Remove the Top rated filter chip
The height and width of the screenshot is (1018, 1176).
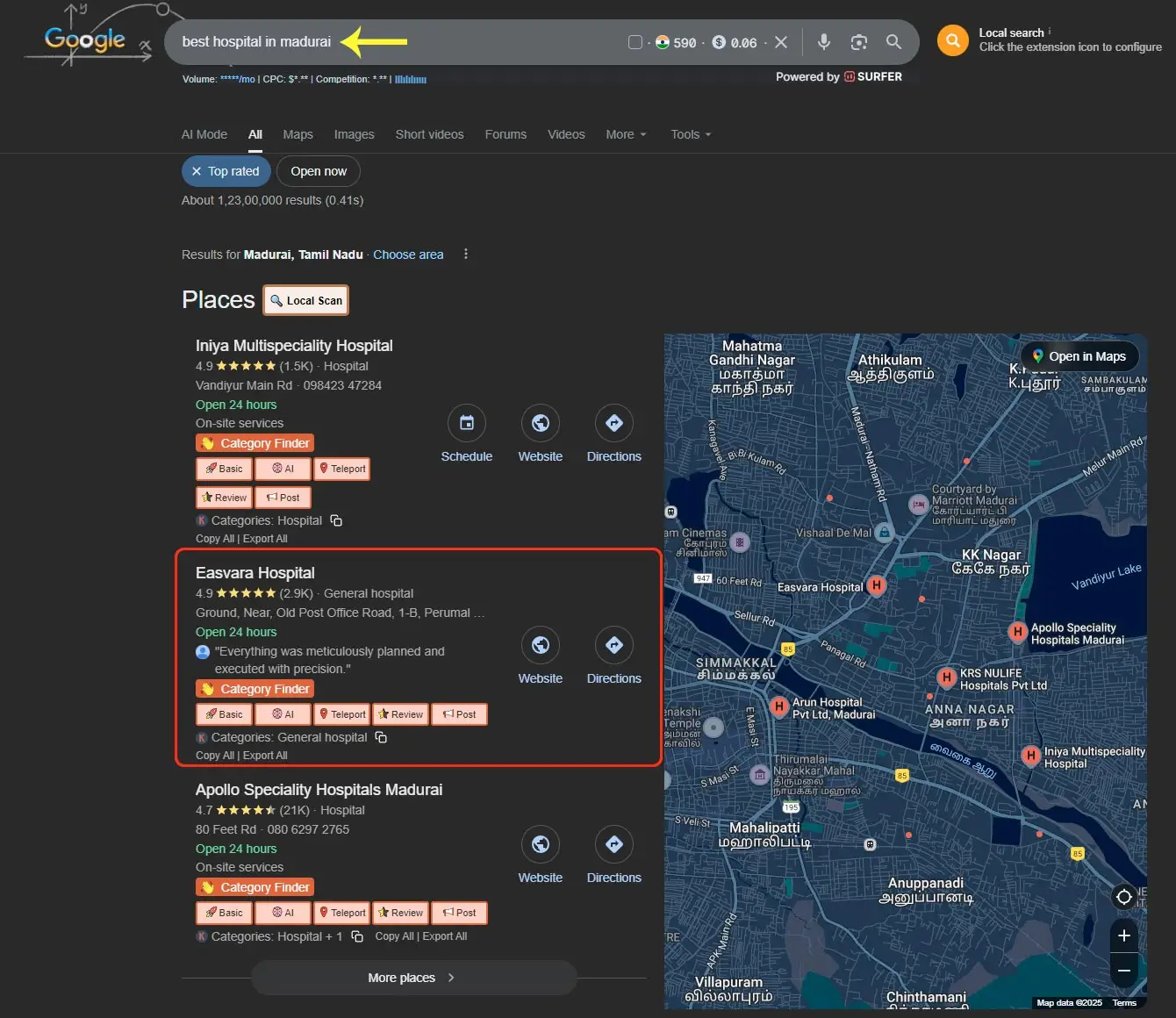[x=197, y=171]
